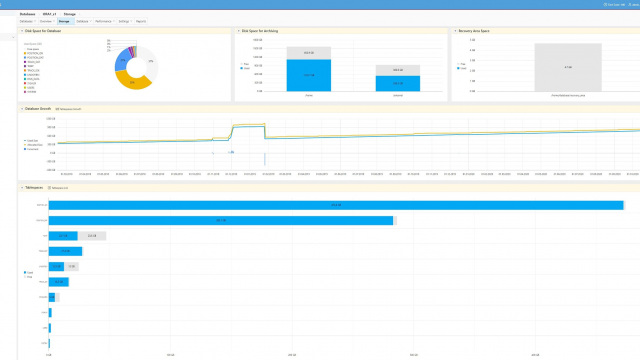Screen dimensions: 640x360
Task: Click gray free portion of second archiving disk
Action: (398, 70)
